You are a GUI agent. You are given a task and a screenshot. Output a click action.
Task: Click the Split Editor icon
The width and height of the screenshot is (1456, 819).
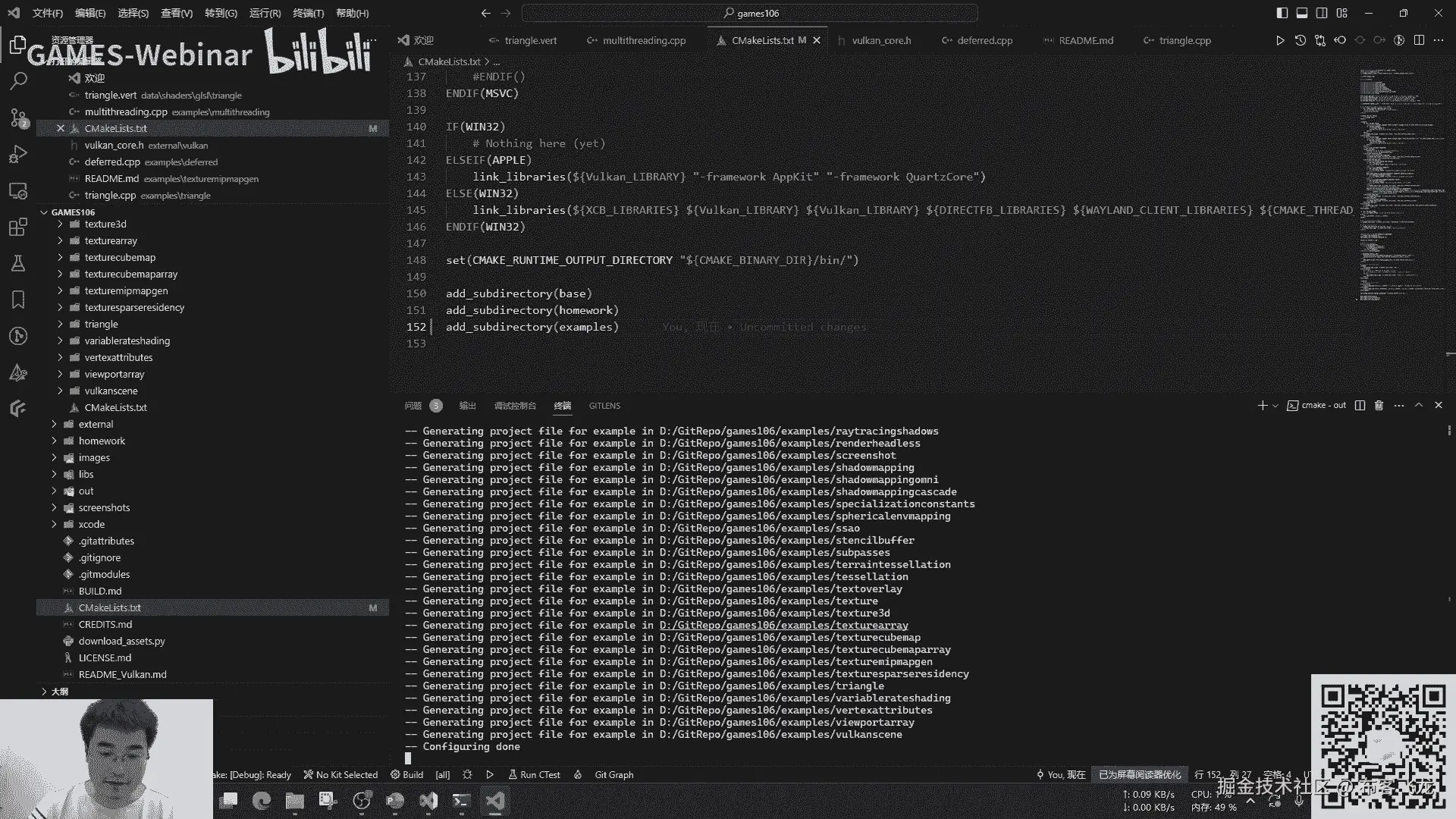tap(1419, 40)
